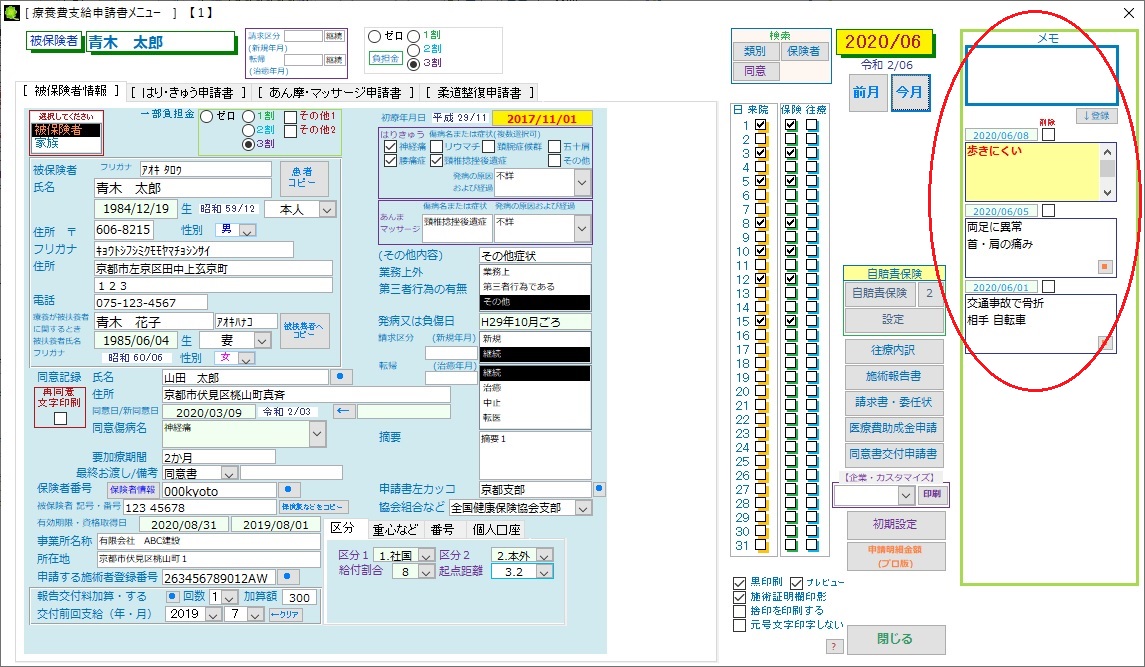Viewport: 1145px width, 667px height.
Task: Click the 前月 button
Action: pyautogui.click(x=867, y=92)
